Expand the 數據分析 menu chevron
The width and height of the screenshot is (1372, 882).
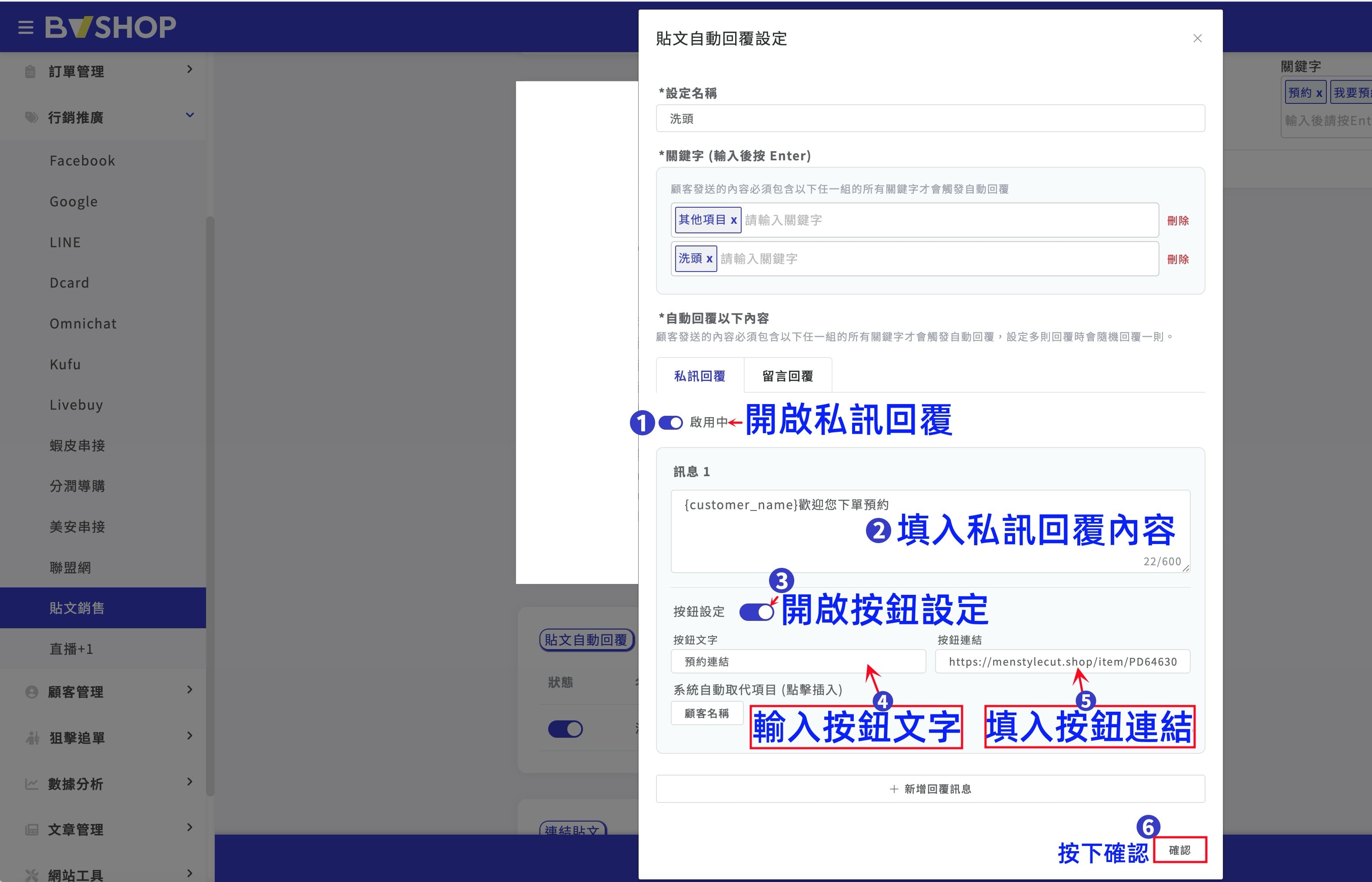190,781
